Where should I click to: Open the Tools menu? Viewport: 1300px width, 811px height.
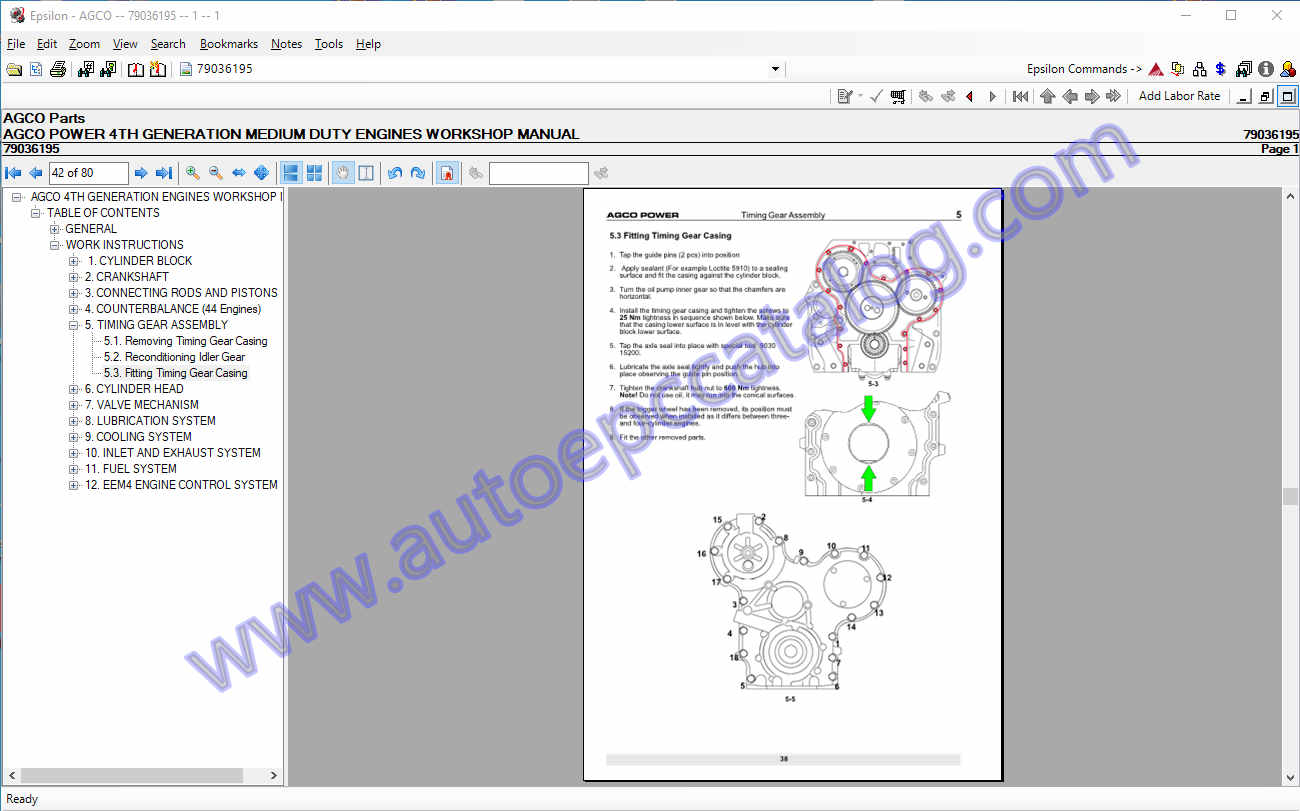[328, 44]
